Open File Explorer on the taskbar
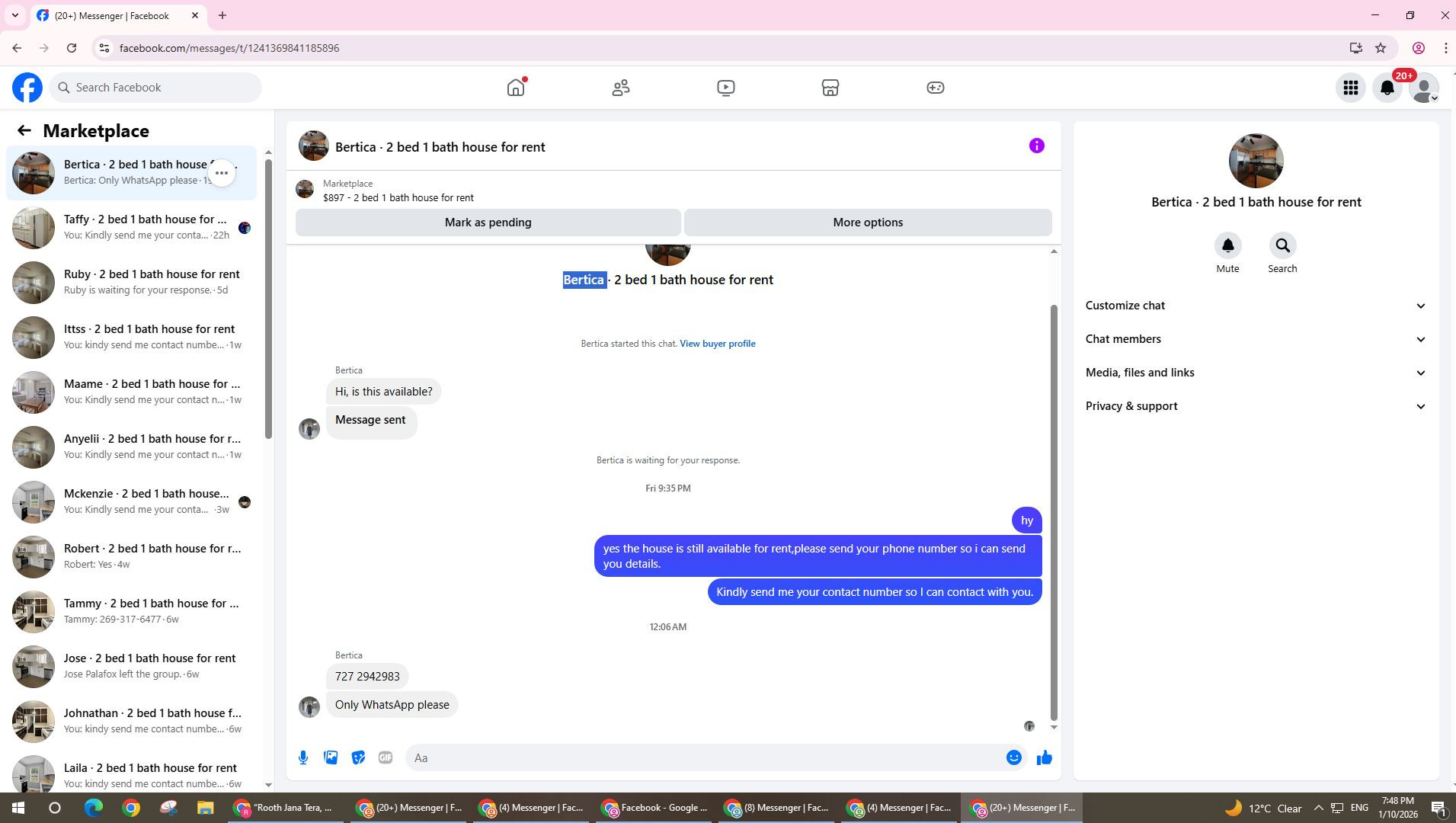The width and height of the screenshot is (1456, 823). click(x=205, y=808)
